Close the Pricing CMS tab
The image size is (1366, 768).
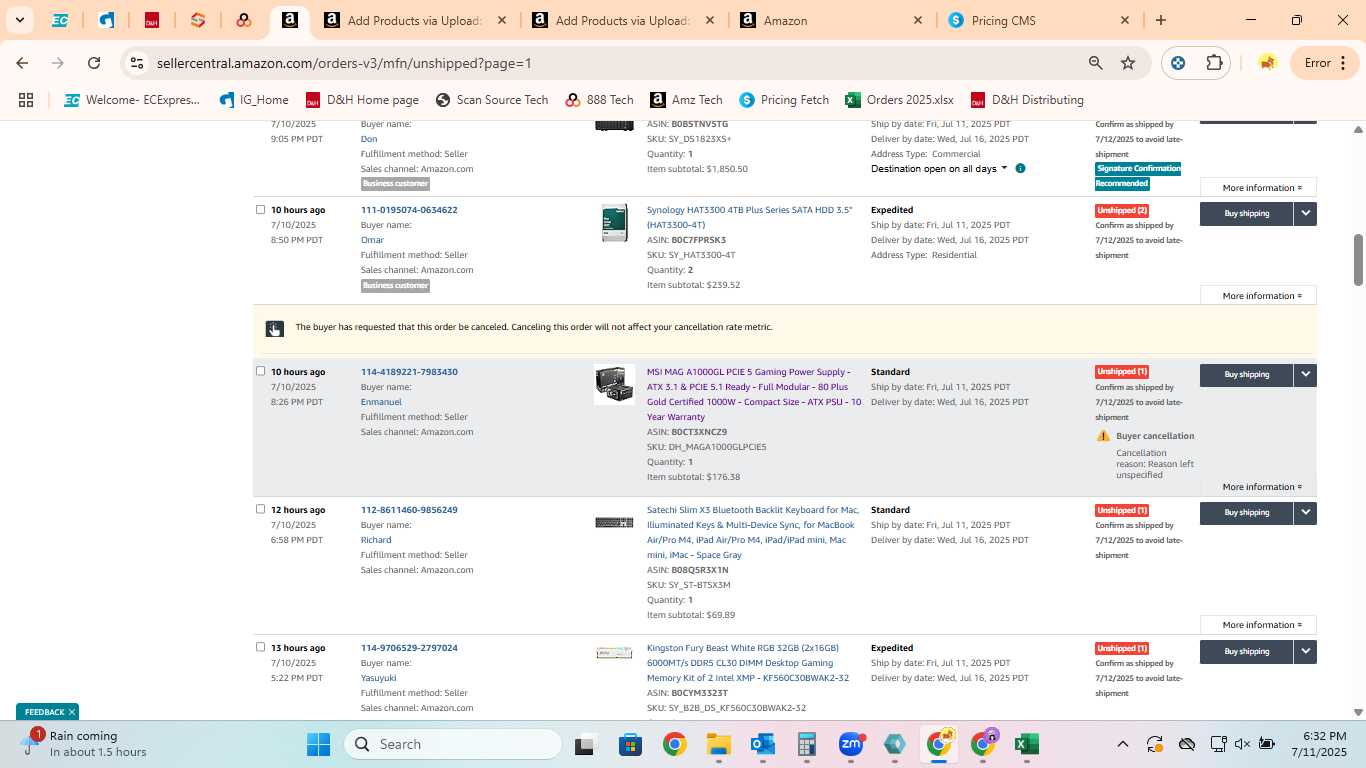tap(1124, 20)
